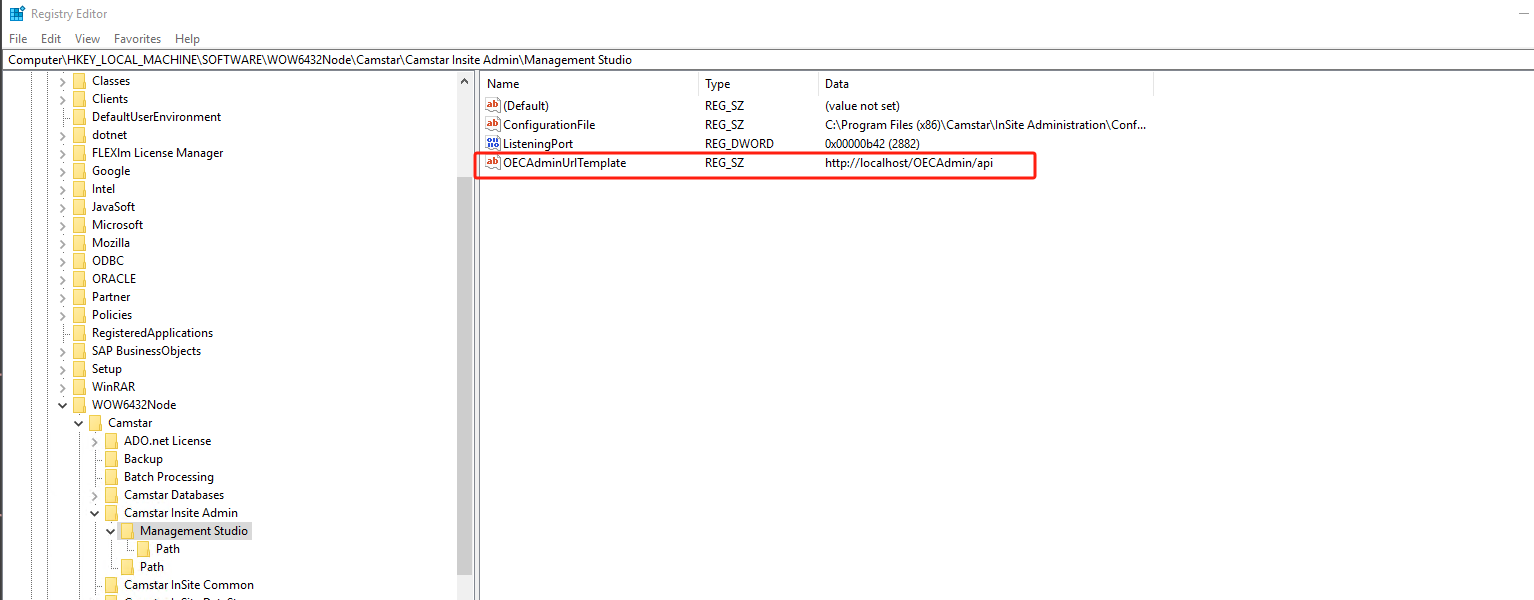The width and height of the screenshot is (1534, 600).
Task: Select the Policies folder icon
Action: 79,315
